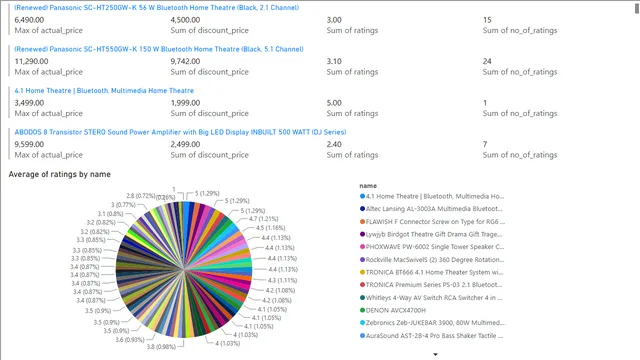Click the 3.10 ratings value
The height and width of the screenshot is (360, 640).
[x=334, y=61]
